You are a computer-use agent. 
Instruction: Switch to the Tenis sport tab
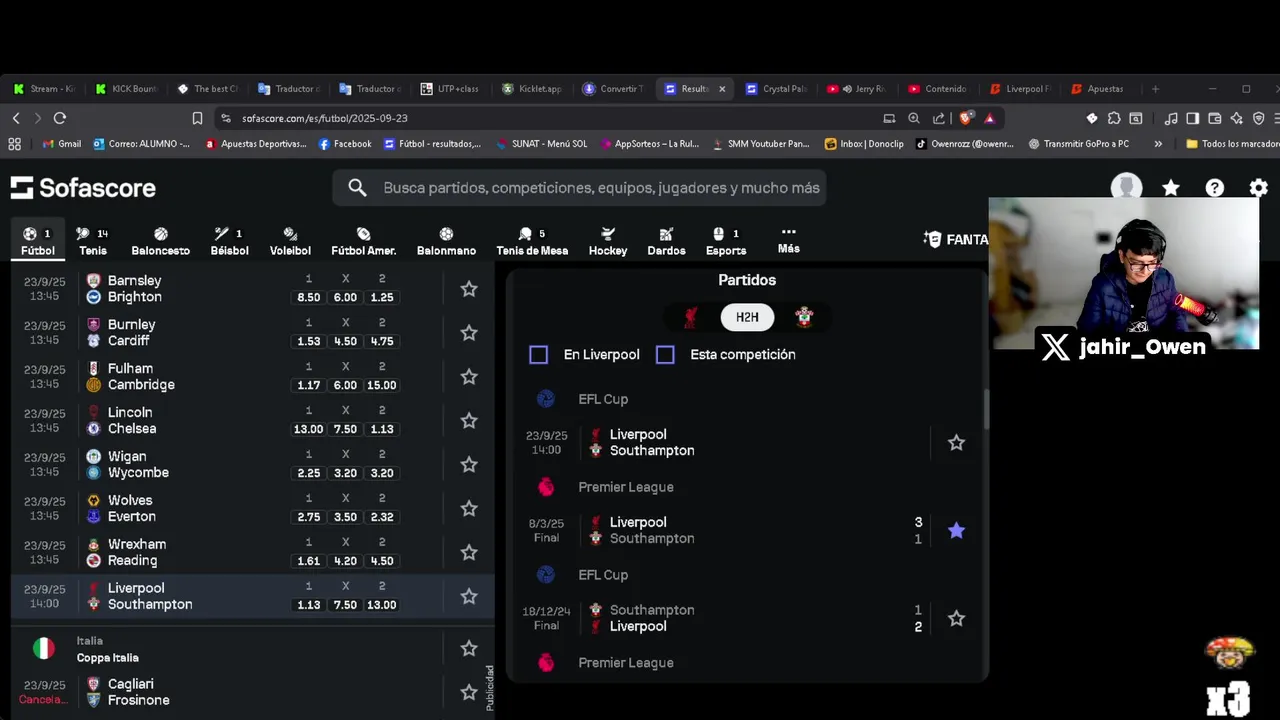92,241
